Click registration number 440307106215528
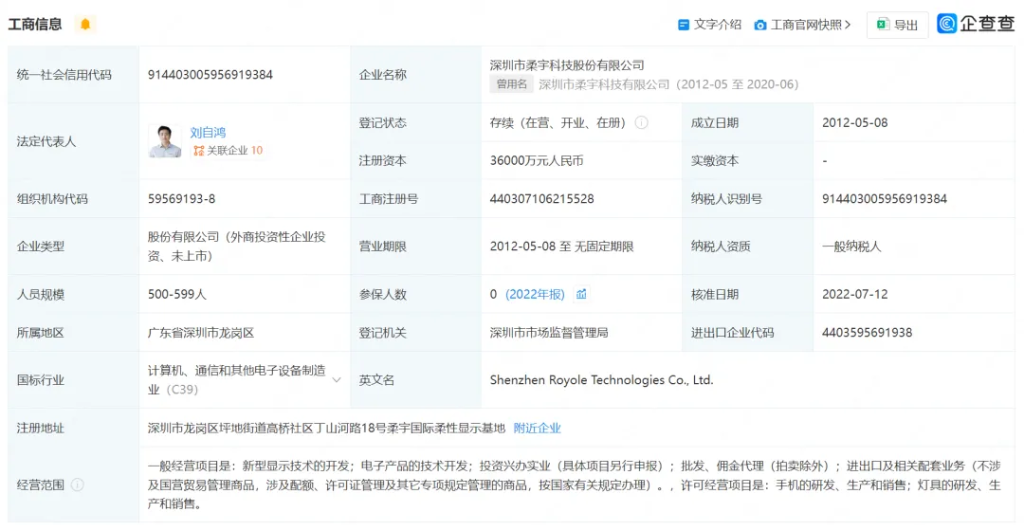Viewport: 1024px width, 525px height. click(x=542, y=199)
